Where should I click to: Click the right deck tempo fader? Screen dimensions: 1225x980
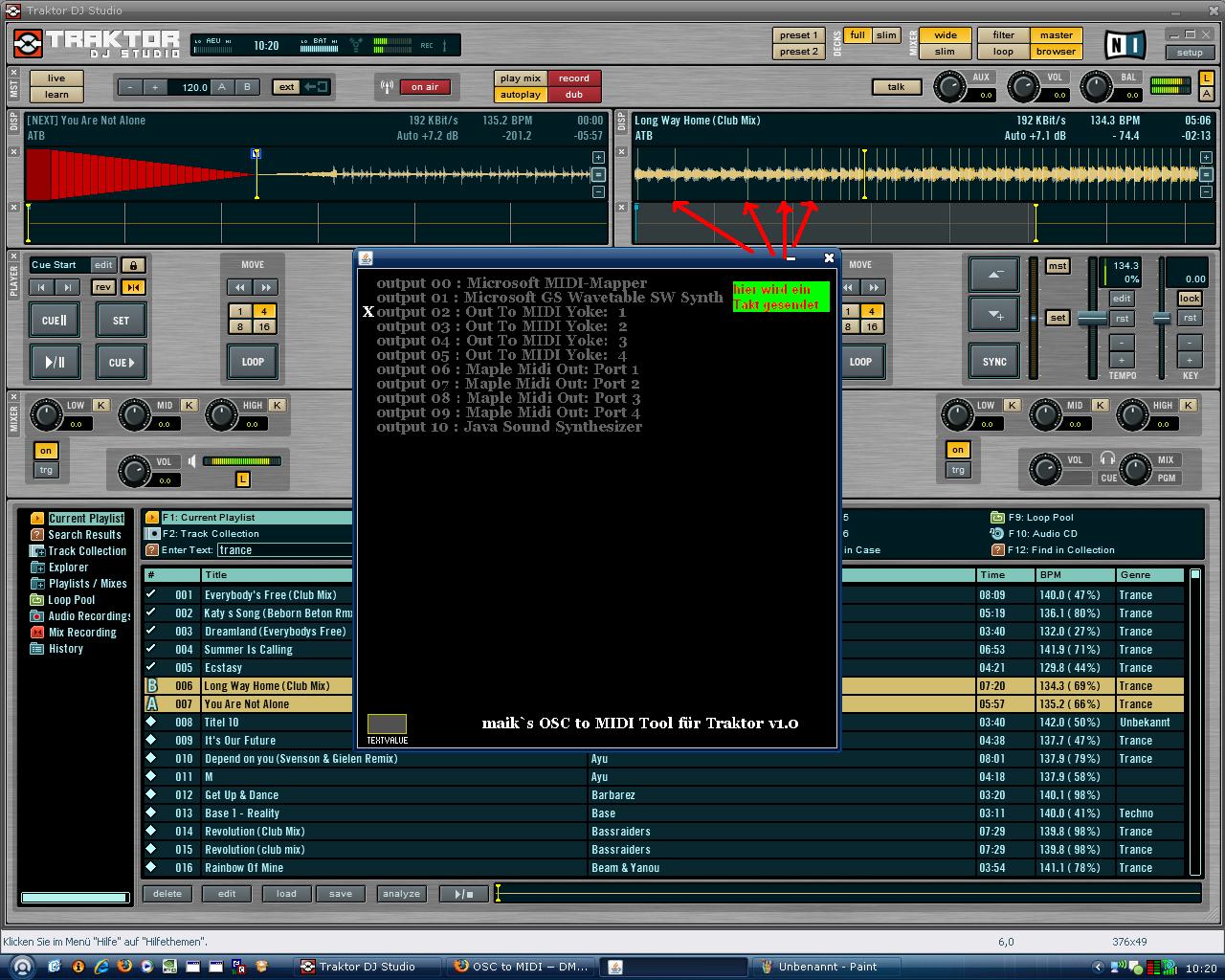pos(1092,319)
